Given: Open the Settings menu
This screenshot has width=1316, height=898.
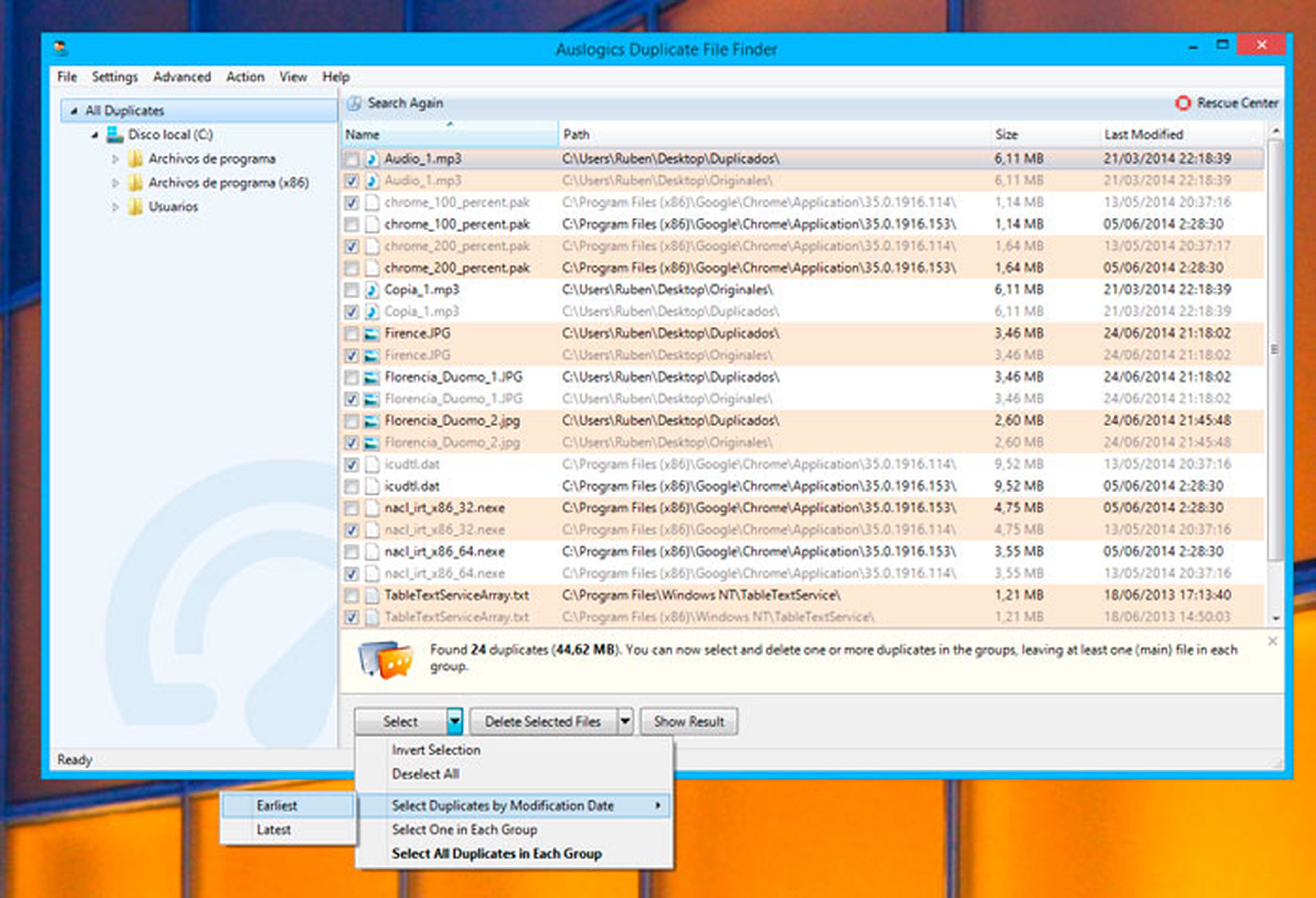Looking at the screenshot, I should [114, 76].
